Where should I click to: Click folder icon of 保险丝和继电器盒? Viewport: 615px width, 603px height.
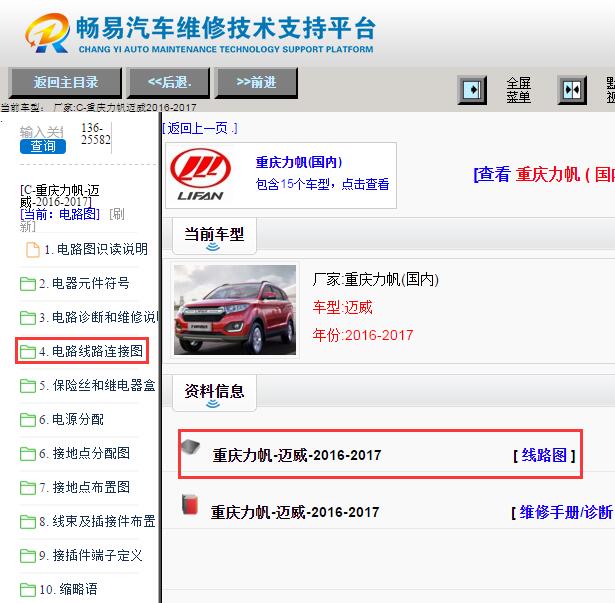[x=27, y=386]
